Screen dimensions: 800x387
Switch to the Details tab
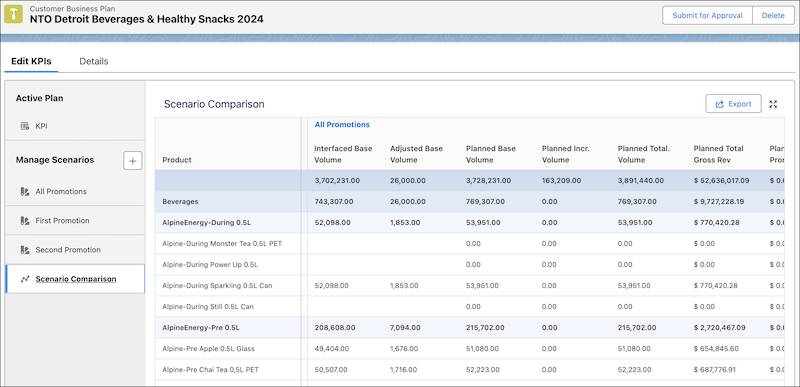coord(94,61)
